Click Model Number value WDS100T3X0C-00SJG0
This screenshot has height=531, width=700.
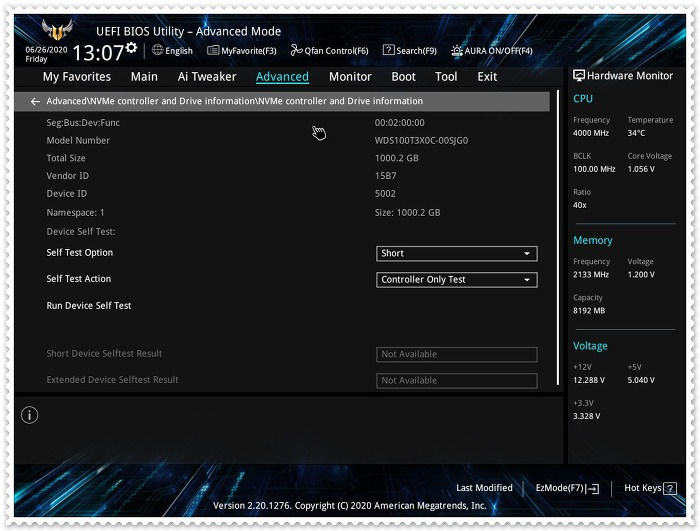421,141
